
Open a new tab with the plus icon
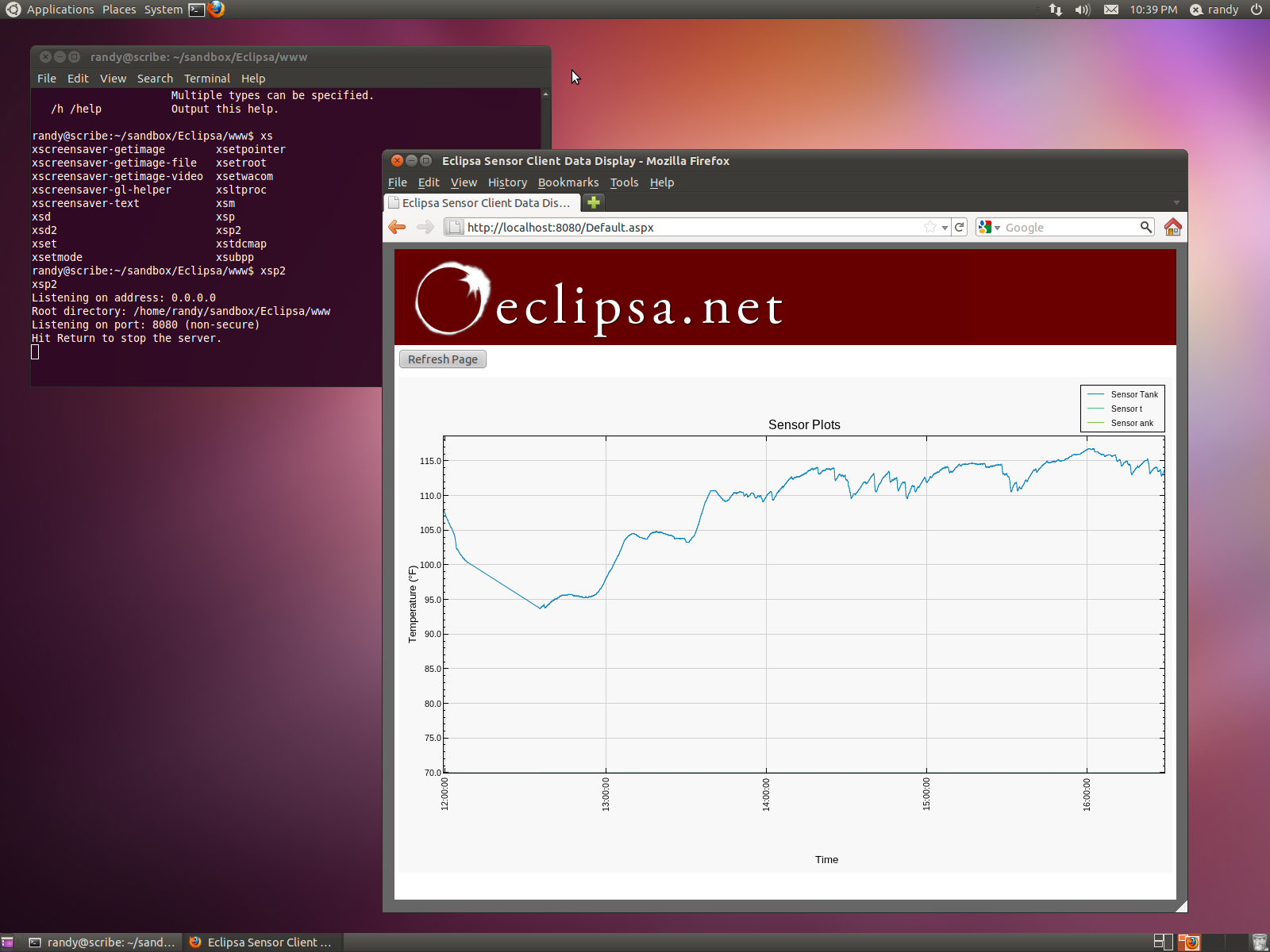click(593, 203)
